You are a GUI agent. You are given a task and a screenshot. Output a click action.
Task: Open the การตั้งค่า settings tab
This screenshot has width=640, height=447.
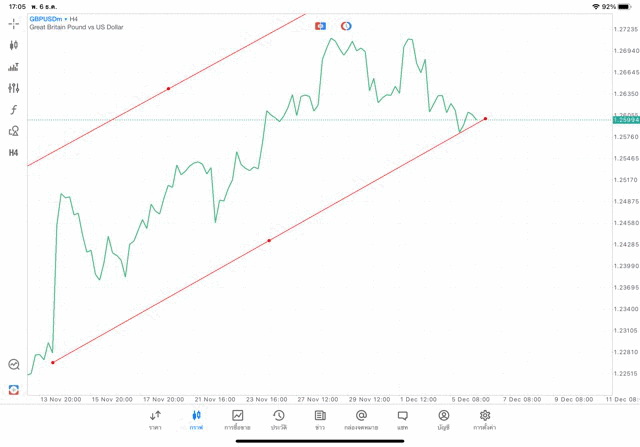click(485, 420)
